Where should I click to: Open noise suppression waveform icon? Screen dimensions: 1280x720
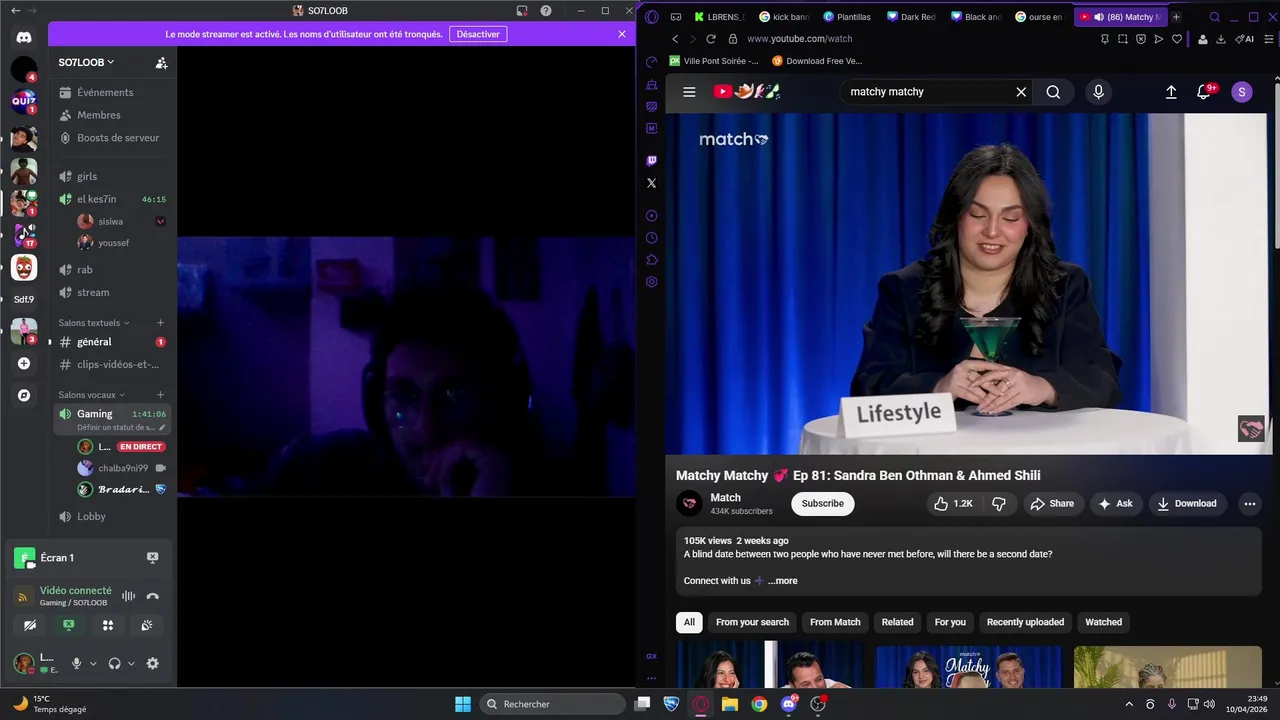point(128,596)
